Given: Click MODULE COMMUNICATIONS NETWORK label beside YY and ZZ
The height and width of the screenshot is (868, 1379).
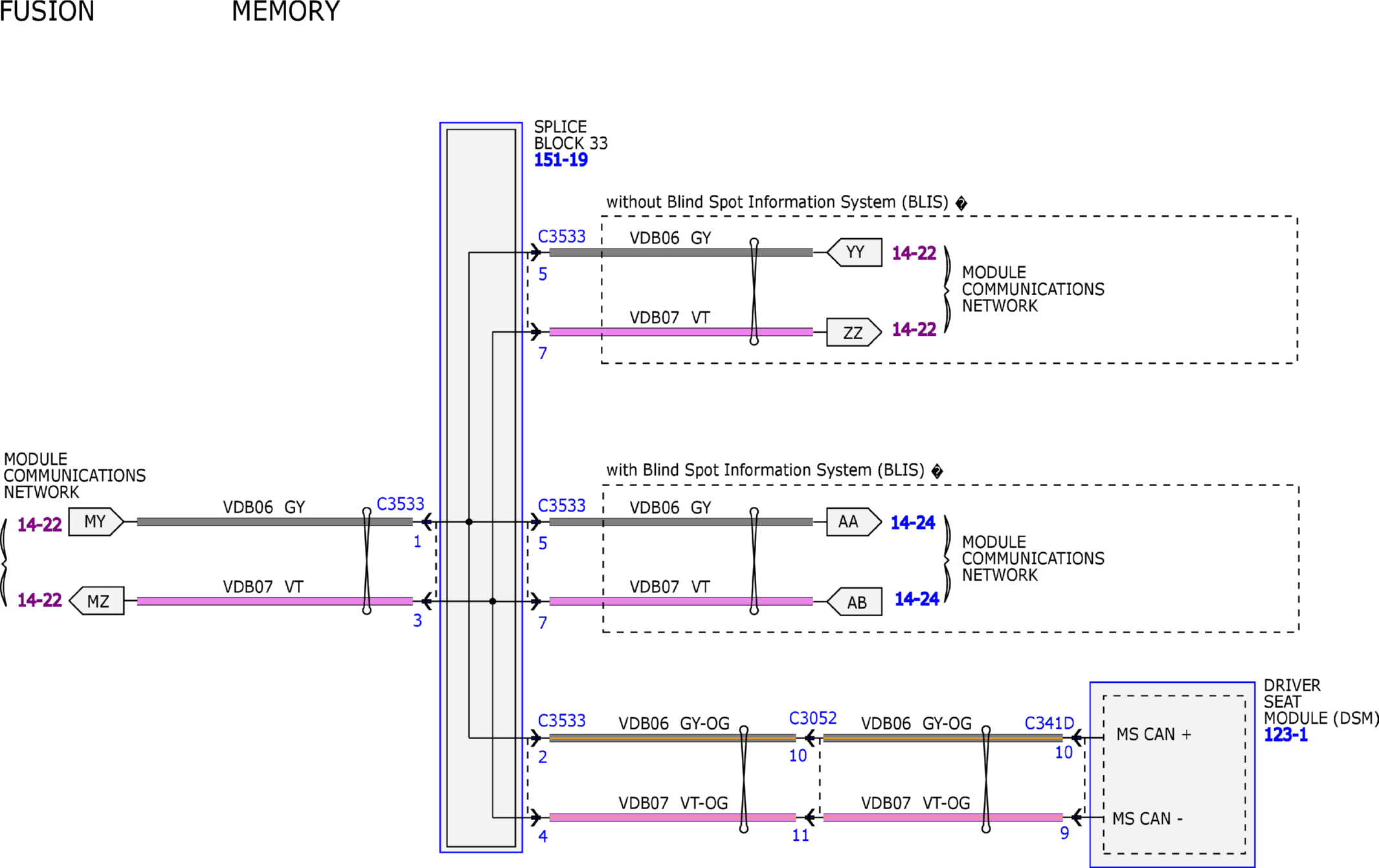Looking at the screenshot, I should coord(1033,289).
